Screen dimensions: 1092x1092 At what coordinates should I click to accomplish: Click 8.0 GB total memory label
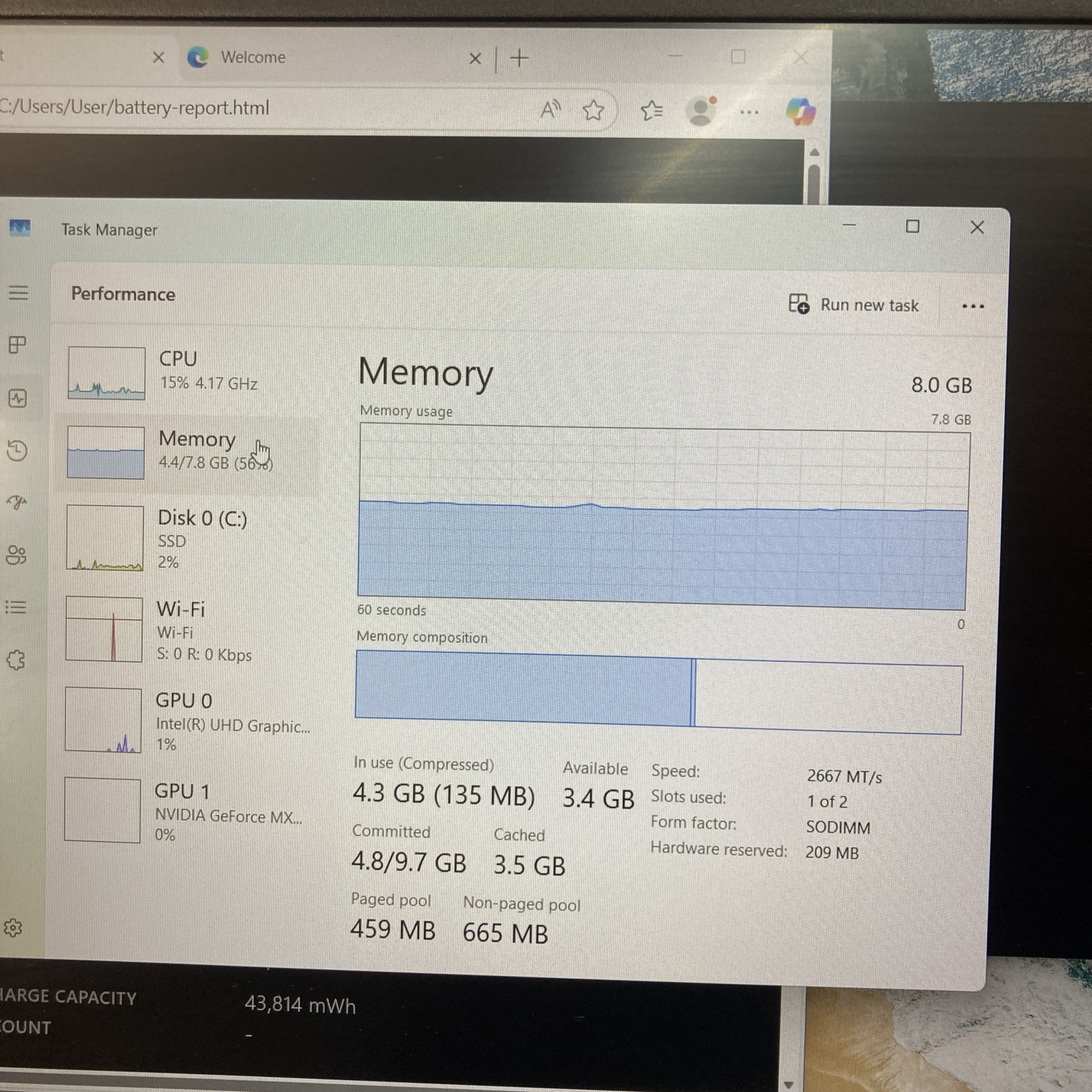[x=941, y=385]
